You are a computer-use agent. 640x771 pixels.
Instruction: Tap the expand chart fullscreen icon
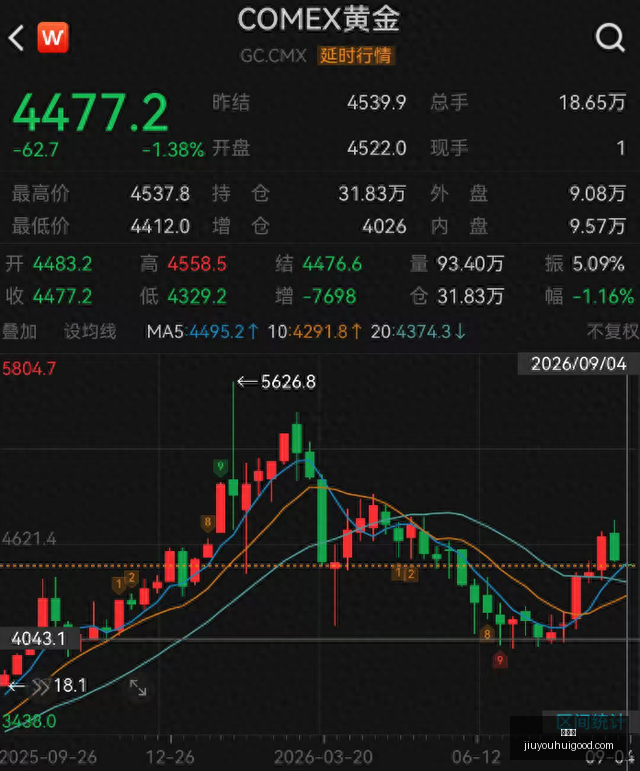pos(138,687)
